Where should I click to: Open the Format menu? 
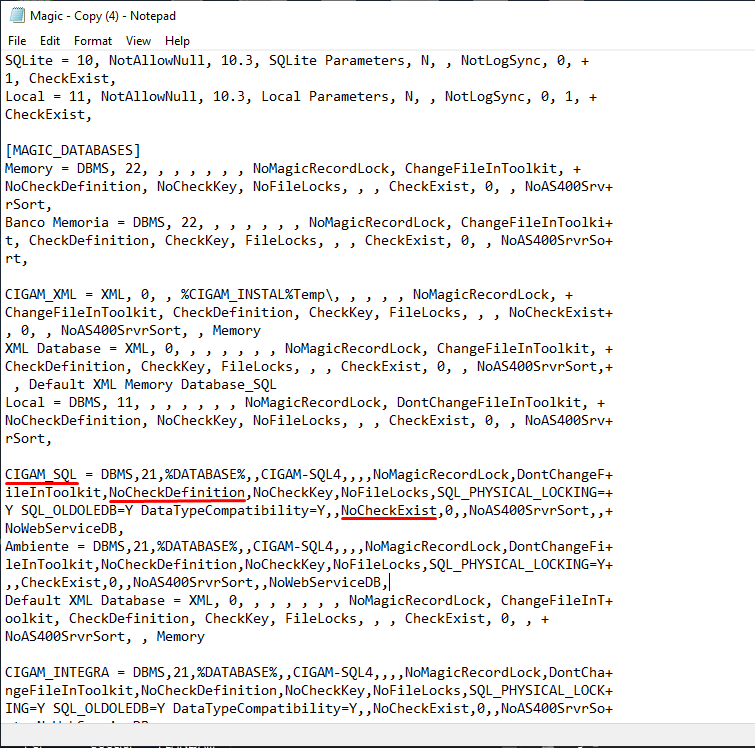pyautogui.click(x=92, y=41)
